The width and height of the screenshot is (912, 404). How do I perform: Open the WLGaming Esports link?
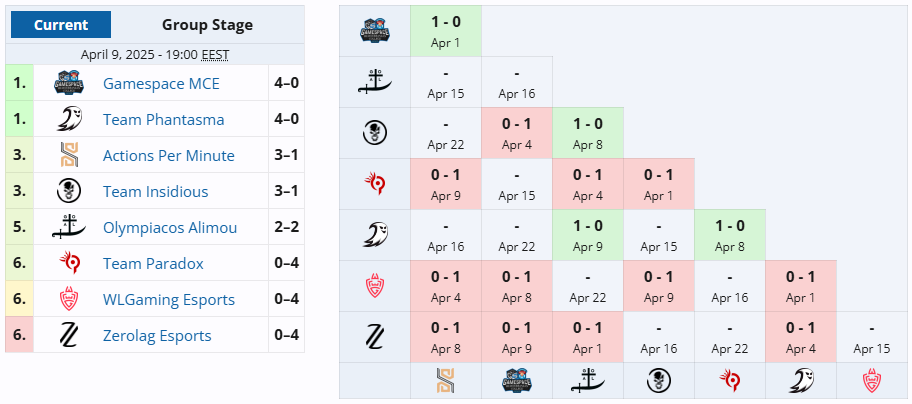169,300
